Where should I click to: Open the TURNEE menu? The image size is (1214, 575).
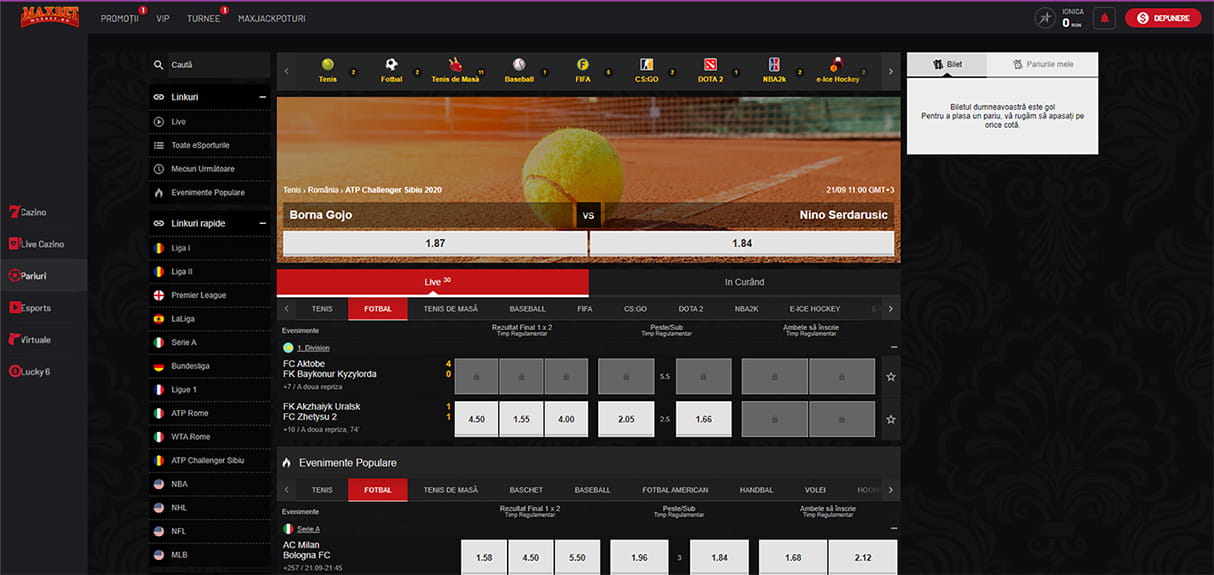click(204, 19)
